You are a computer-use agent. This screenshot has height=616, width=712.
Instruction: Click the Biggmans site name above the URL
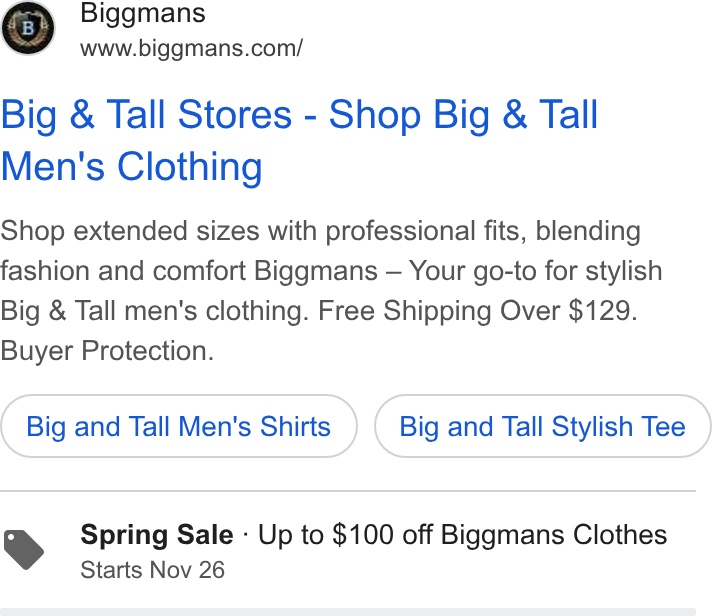(x=143, y=13)
